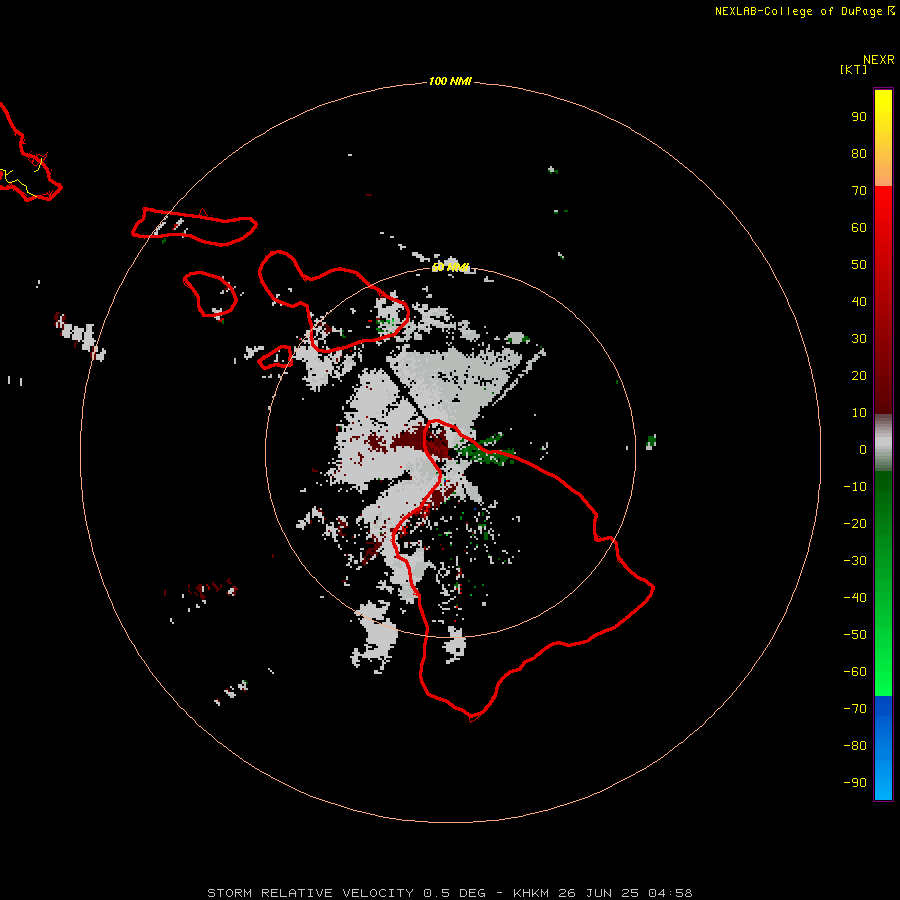Screen dimensions: 900x900
Task: Click the gray zero-velocity segment of color bar
Action: pos(883,443)
